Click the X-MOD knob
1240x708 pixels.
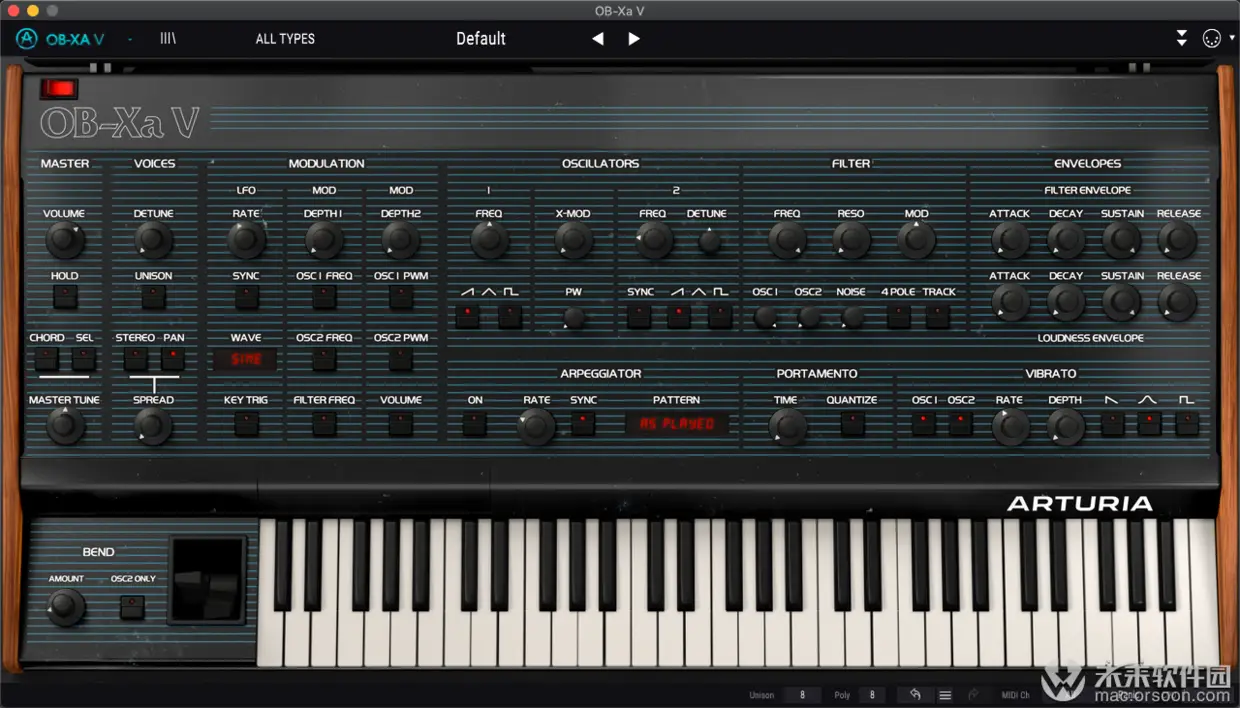click(573, 240)
